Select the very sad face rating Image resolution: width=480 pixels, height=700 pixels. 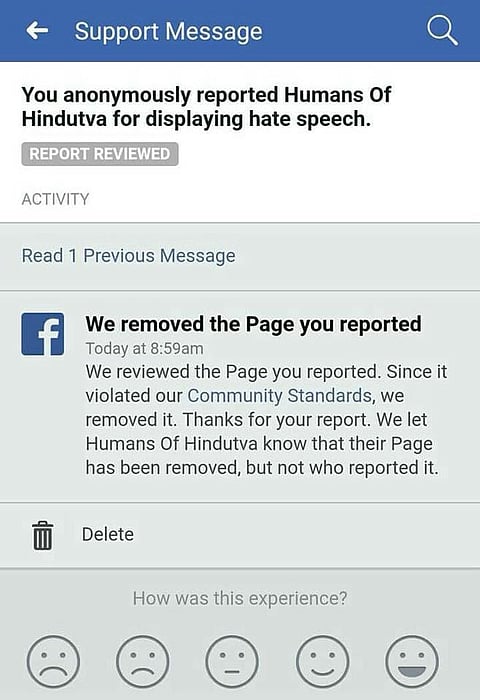53,662
